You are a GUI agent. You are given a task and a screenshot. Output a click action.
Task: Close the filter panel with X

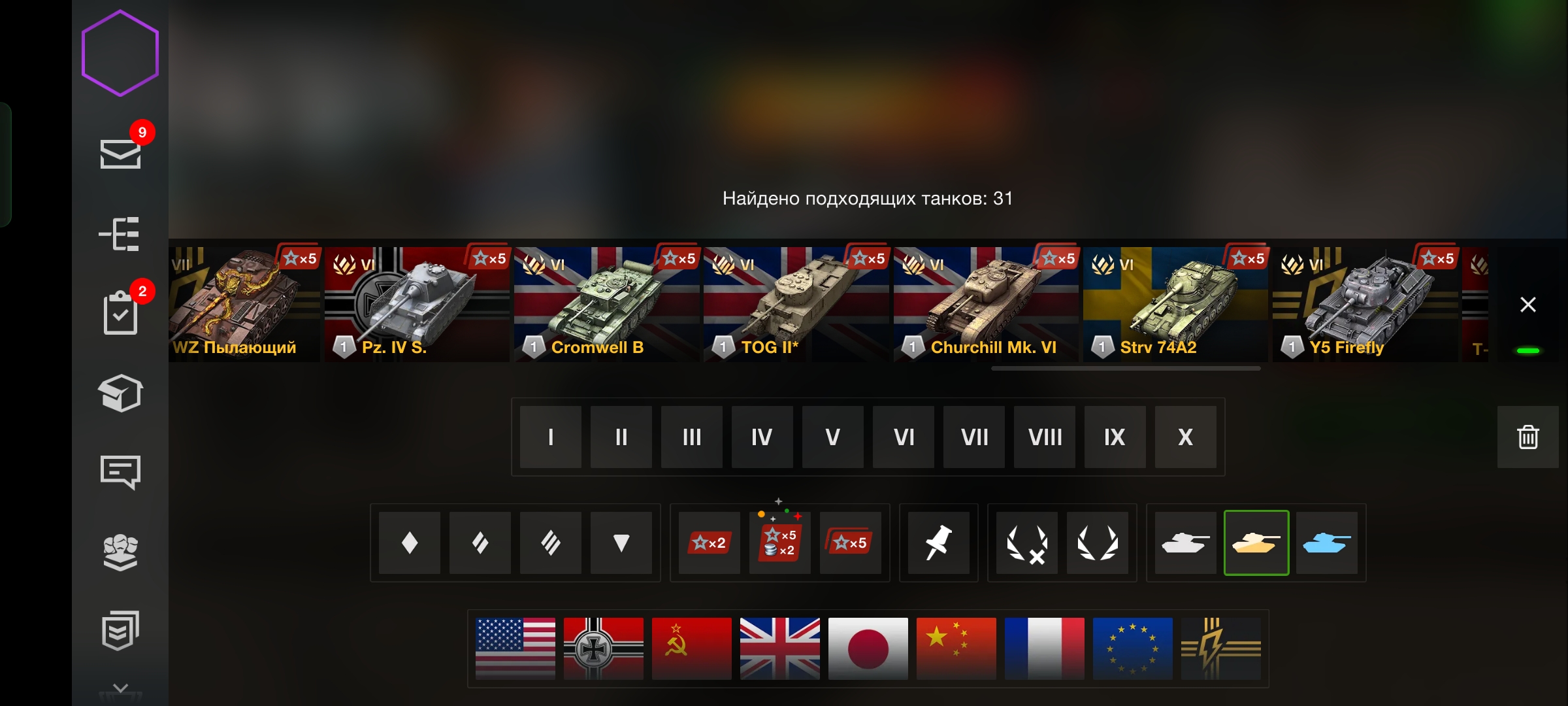1527,305
